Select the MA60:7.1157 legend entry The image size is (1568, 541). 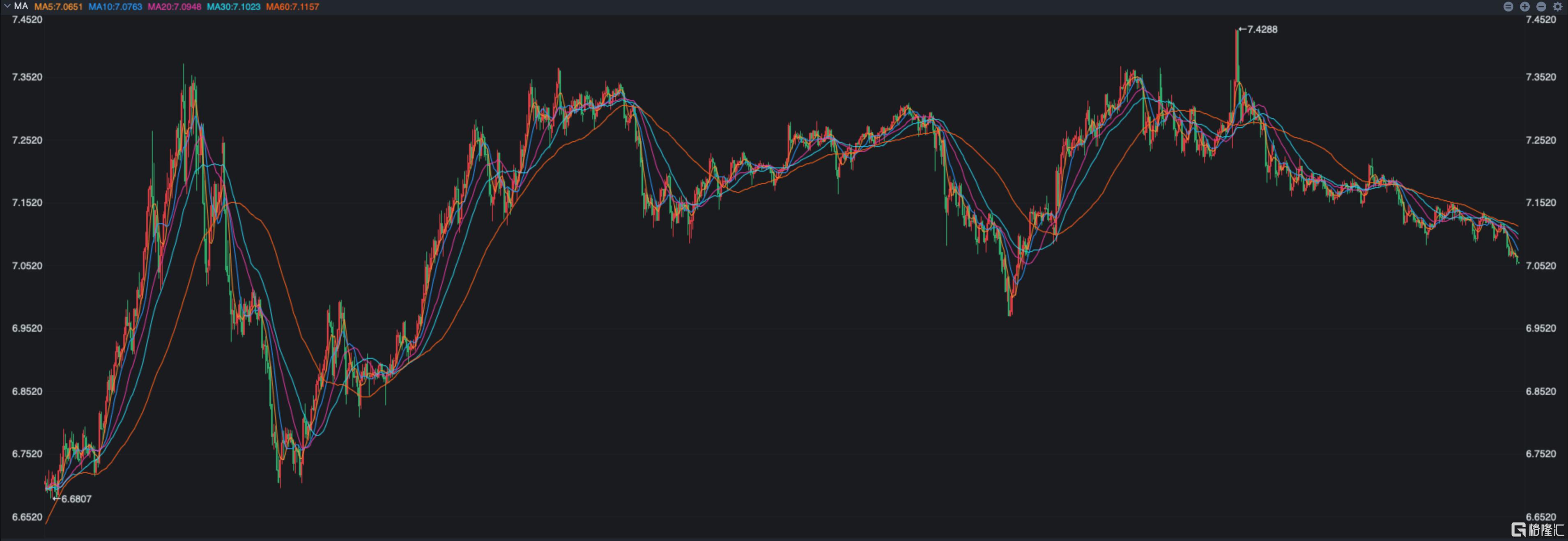292,7
